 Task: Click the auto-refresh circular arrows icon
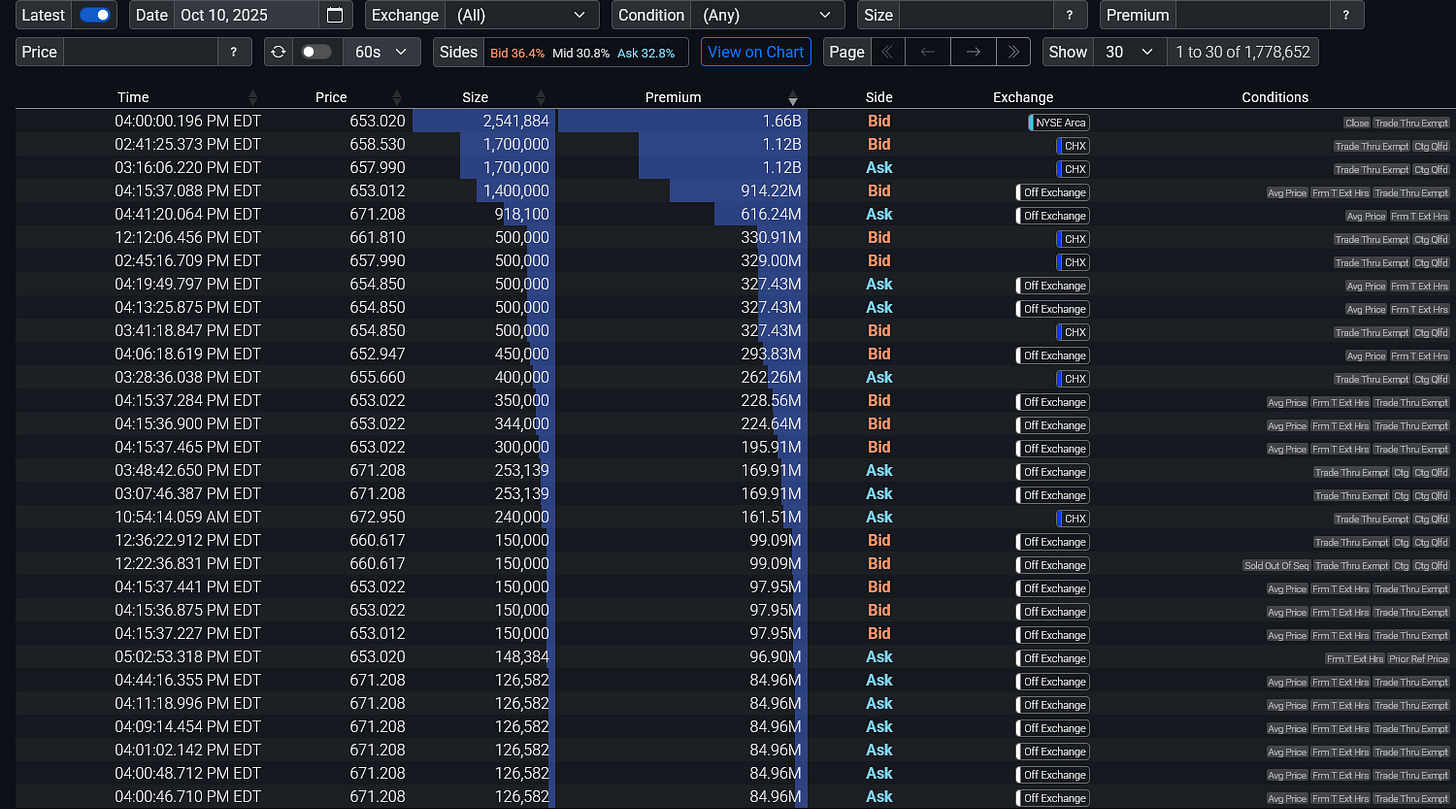(278, 52)
